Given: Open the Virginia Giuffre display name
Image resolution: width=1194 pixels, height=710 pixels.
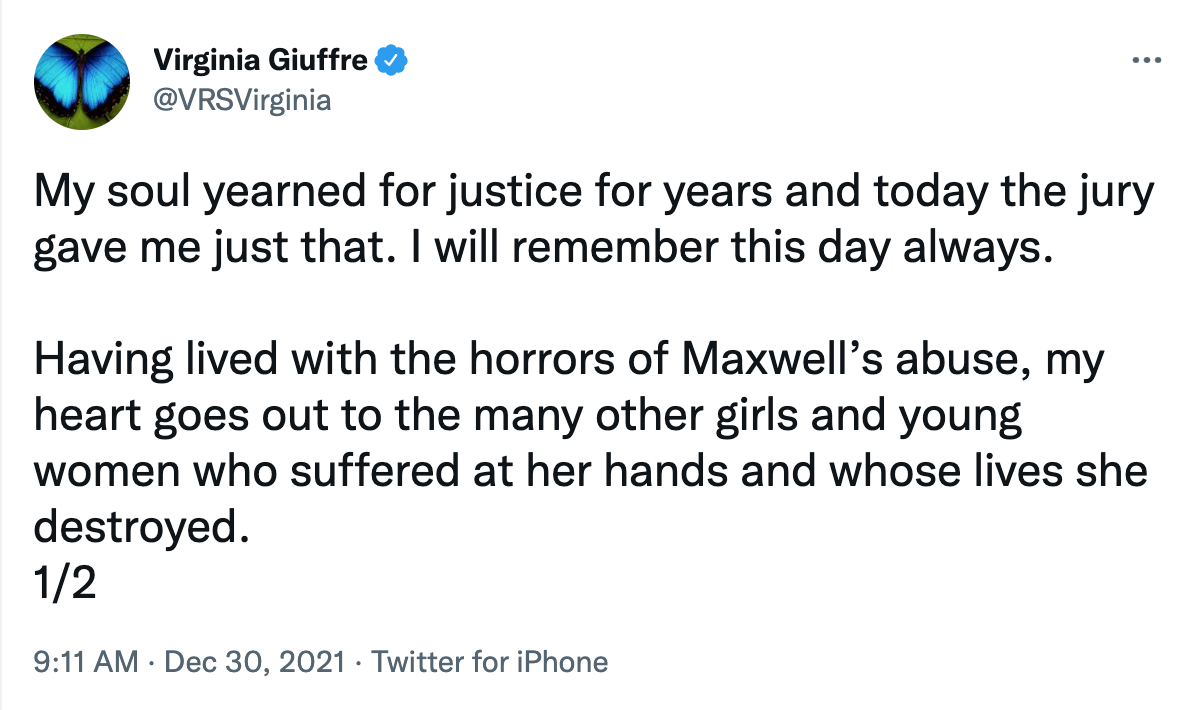Looking at the screenshot, I should pos(260,59).
